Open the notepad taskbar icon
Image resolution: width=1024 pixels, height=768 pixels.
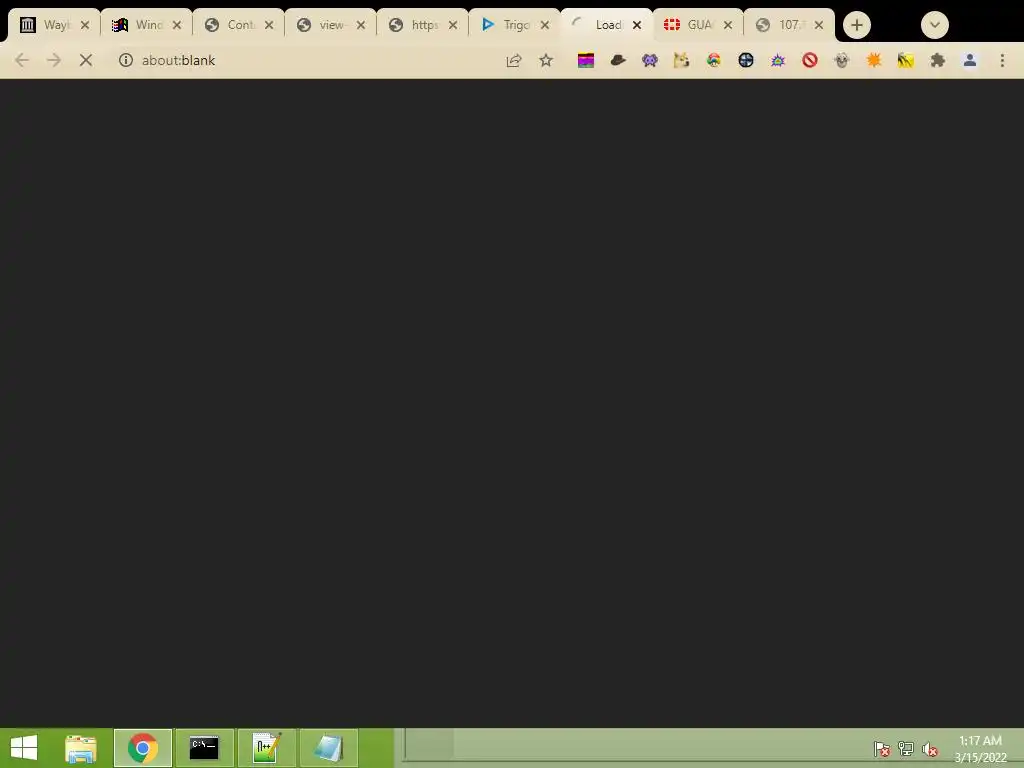328,748
